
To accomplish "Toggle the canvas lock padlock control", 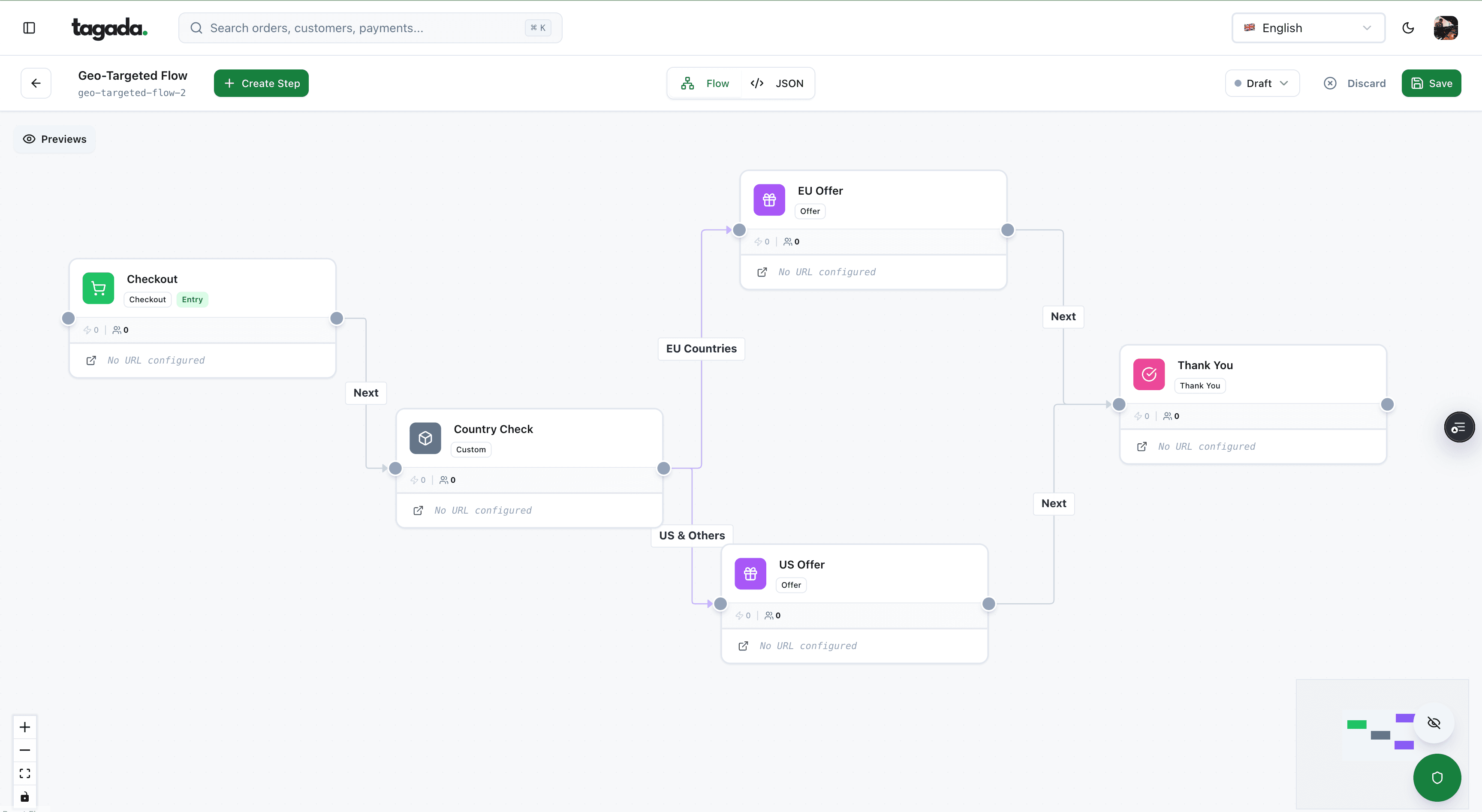I will 24,797.
